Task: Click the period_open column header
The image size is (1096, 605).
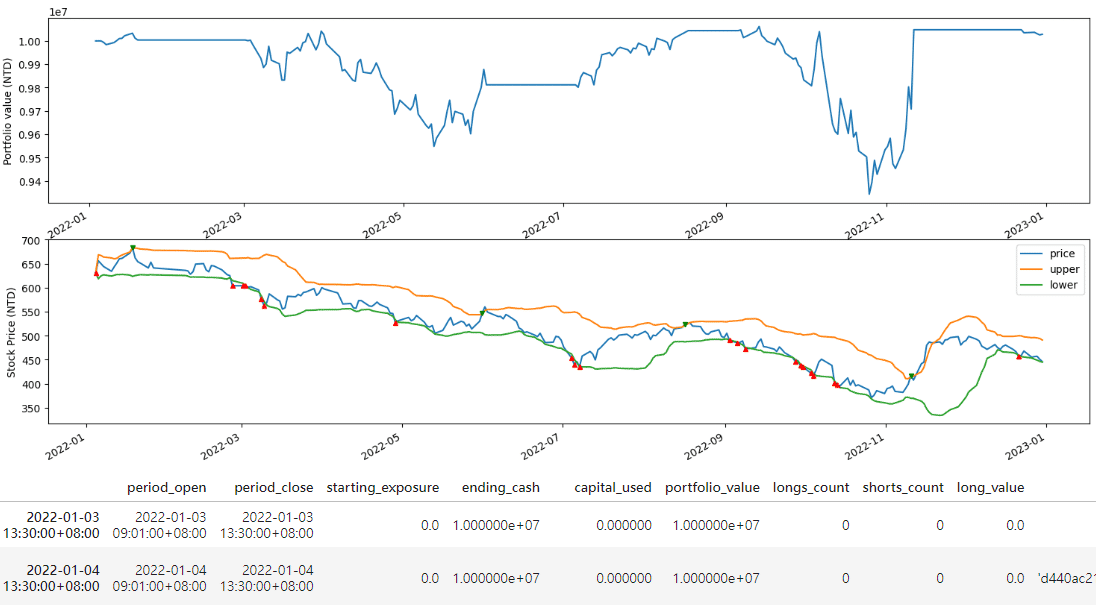Action: click(166, 488)
